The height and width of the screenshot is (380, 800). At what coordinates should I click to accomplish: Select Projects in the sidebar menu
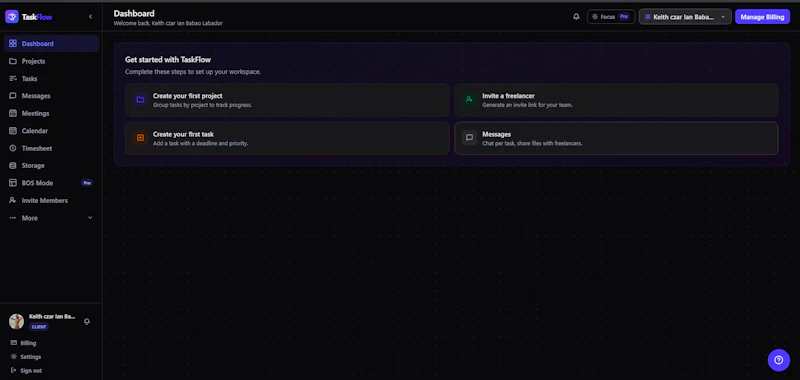click(x=51, y=61)
